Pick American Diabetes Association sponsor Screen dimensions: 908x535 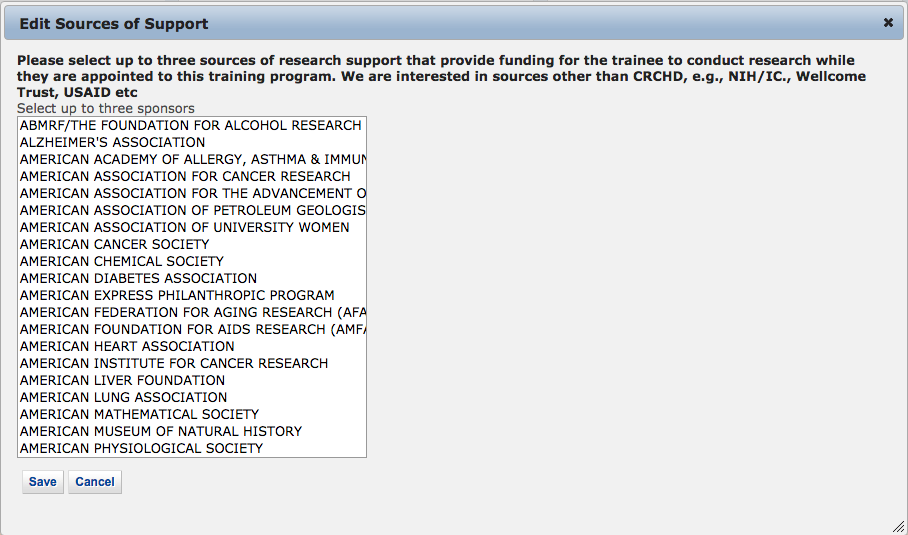click(138, 278)
